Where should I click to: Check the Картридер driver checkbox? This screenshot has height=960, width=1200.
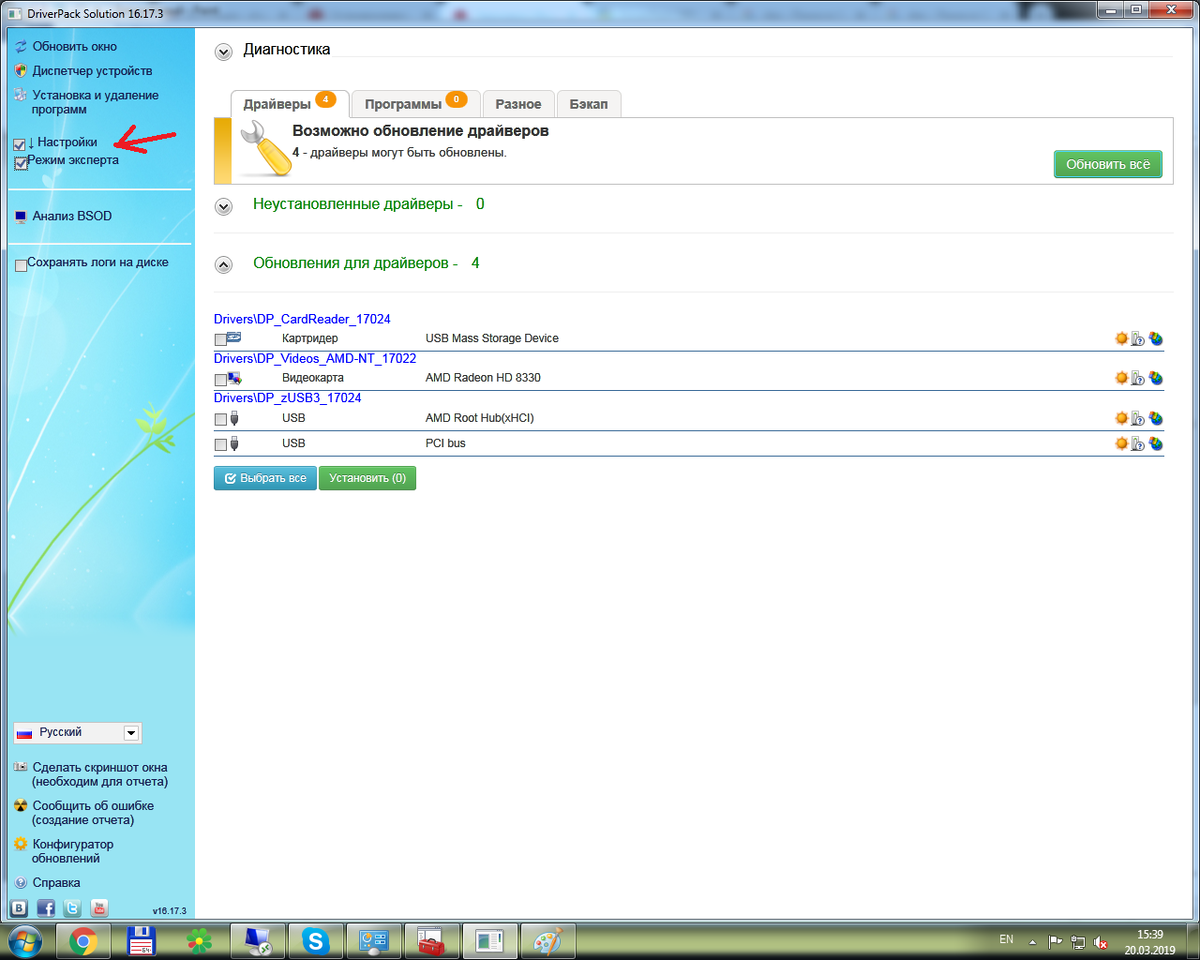(x=220, y=340)
